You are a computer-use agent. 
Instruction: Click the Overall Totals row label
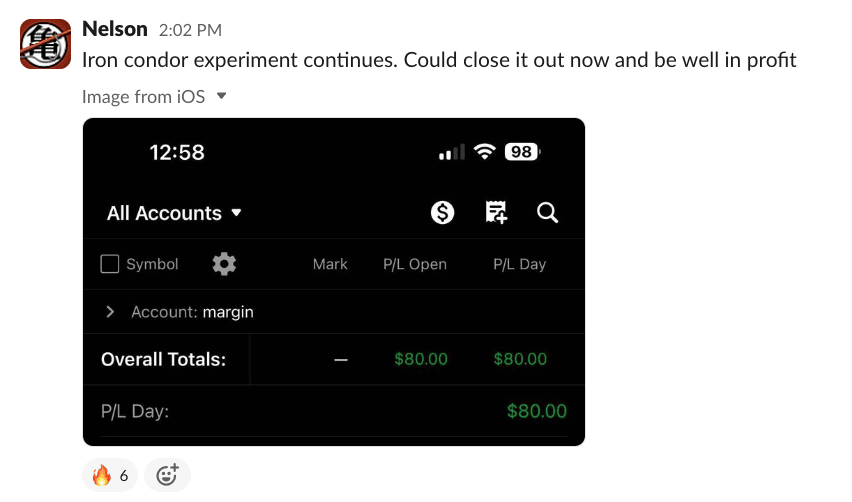163,359
